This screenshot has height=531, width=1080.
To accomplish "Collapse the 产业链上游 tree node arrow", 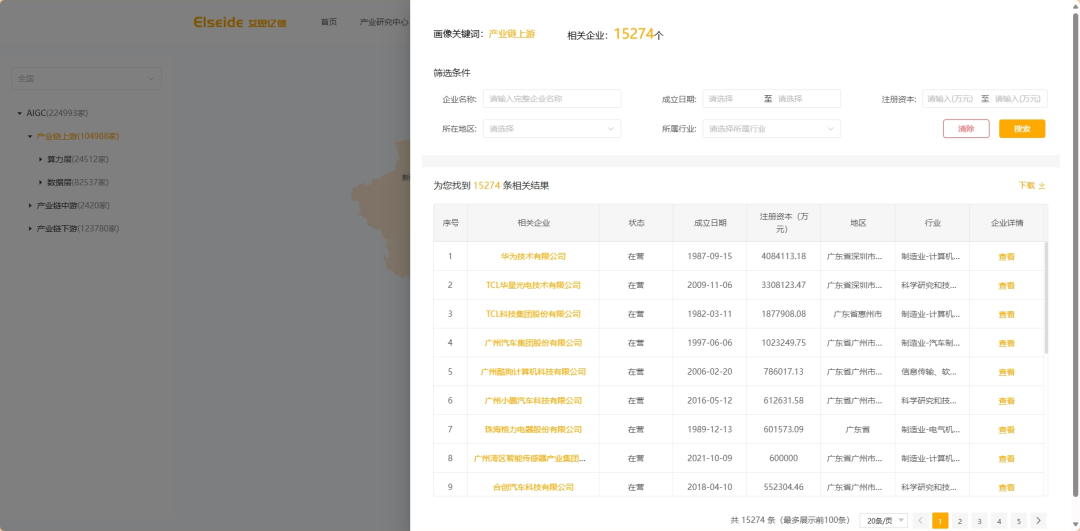I will (x=30, y=136).
